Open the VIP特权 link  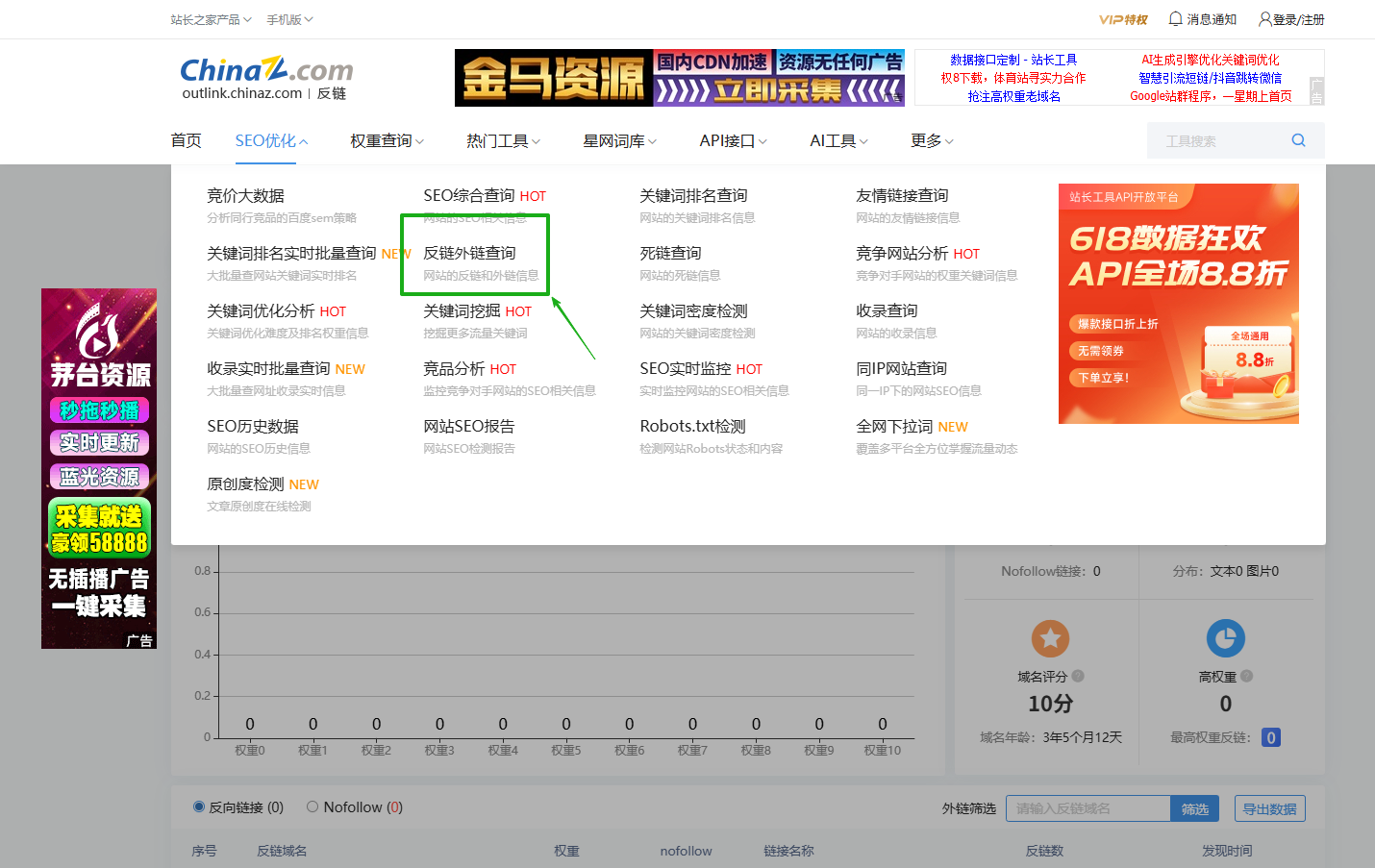point(1124,18)
